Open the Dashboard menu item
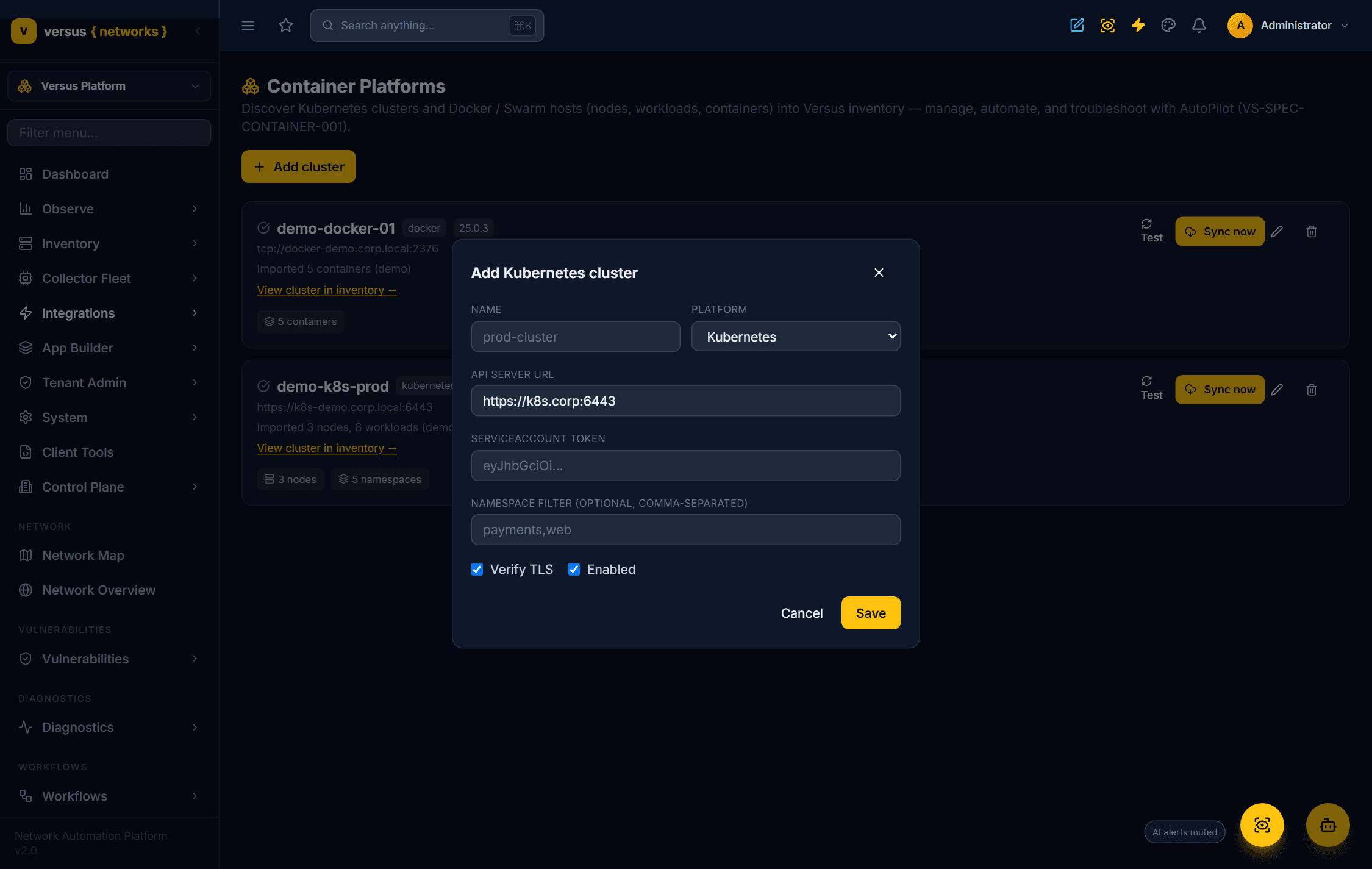The height and width of the screenshot is (869, 1372). click(x=109, y=174)
